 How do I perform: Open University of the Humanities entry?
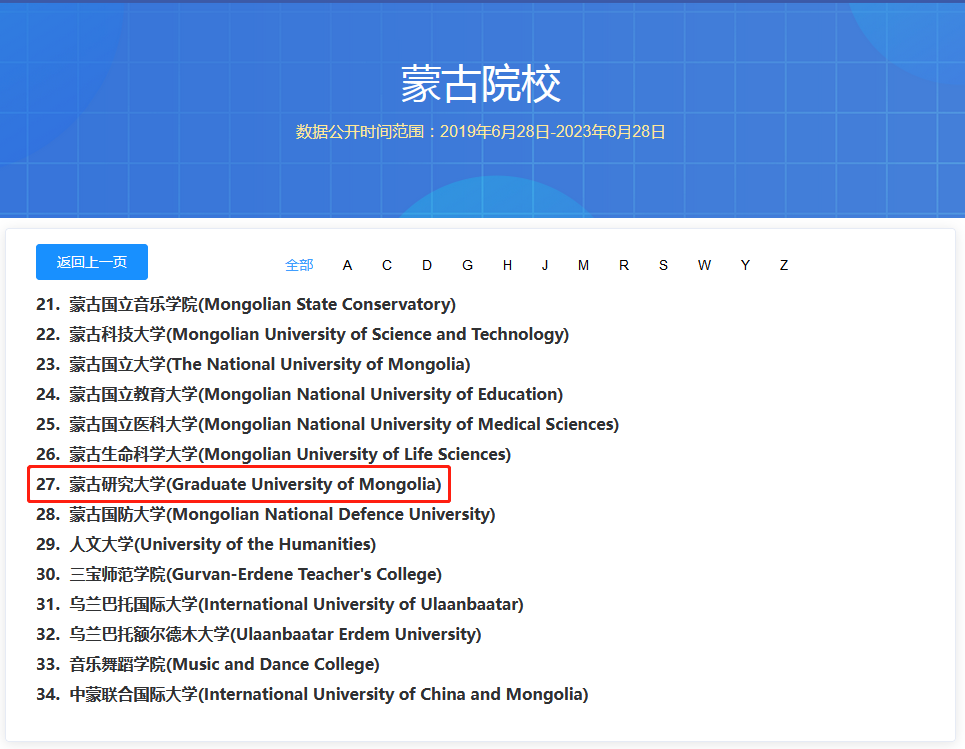[x=206, y=544]
